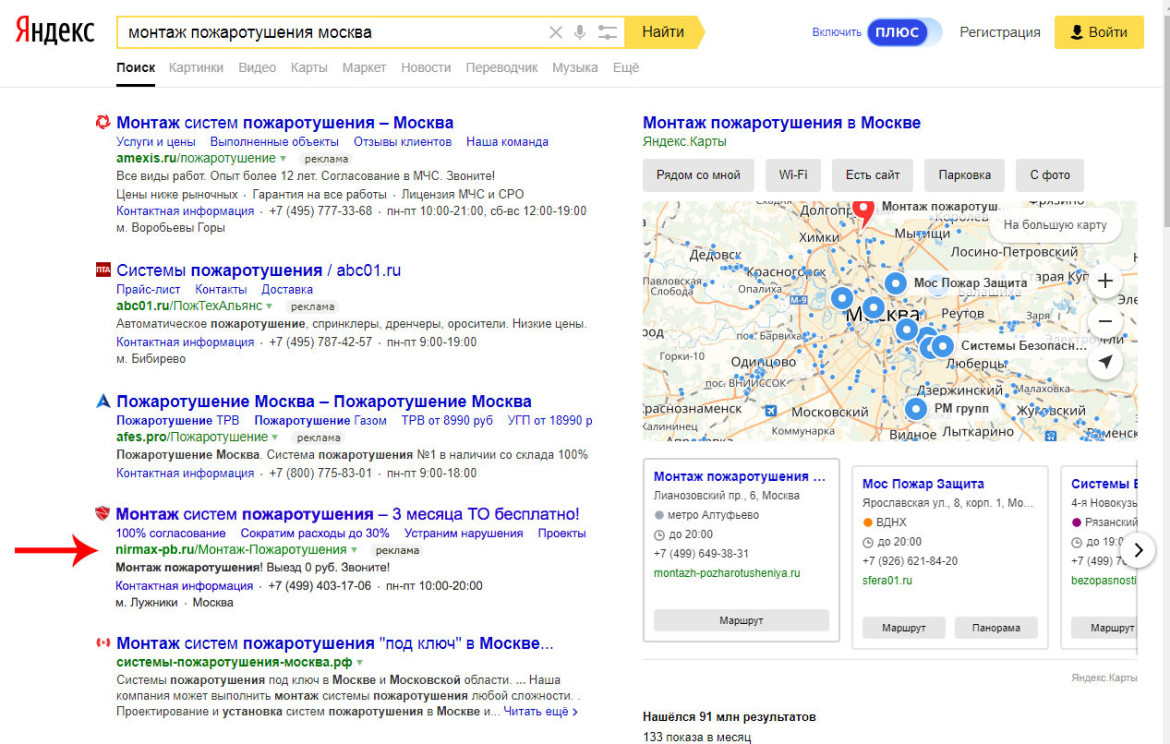The width and height of the screenshot is (1170, 744).
Task: Activate voice search microphone icon
Action: 580,32
